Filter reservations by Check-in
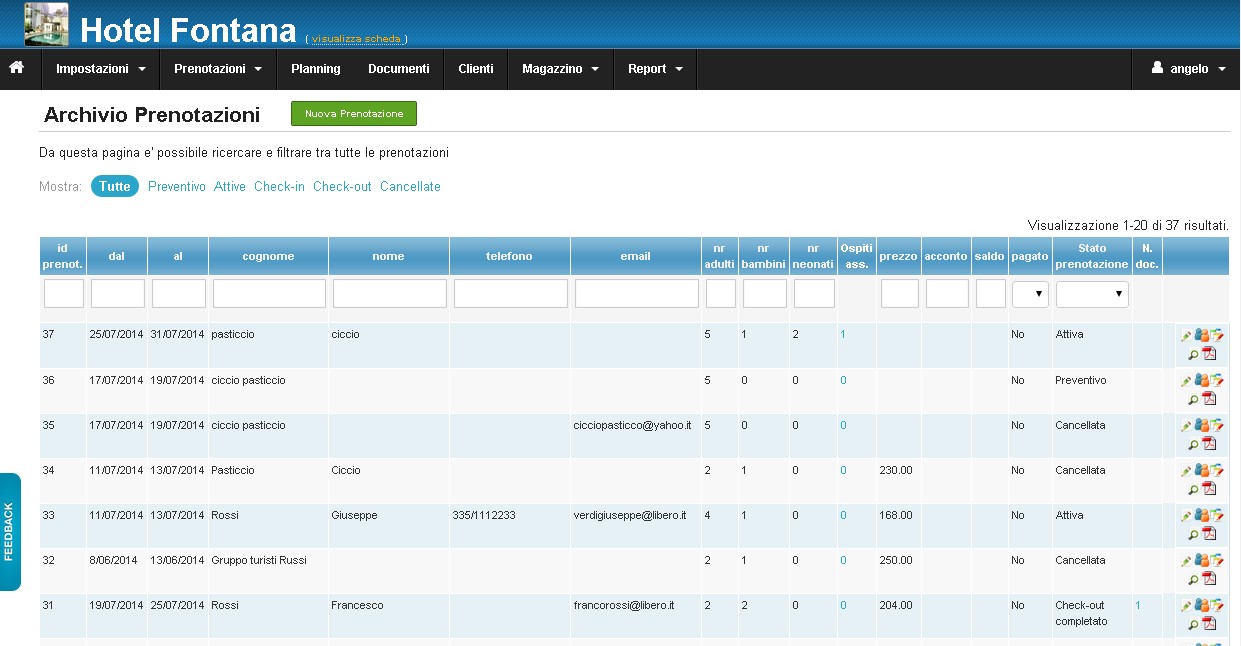Viewport: 1241px width, 646px height. pyautogui.click(x=279, y=187)
